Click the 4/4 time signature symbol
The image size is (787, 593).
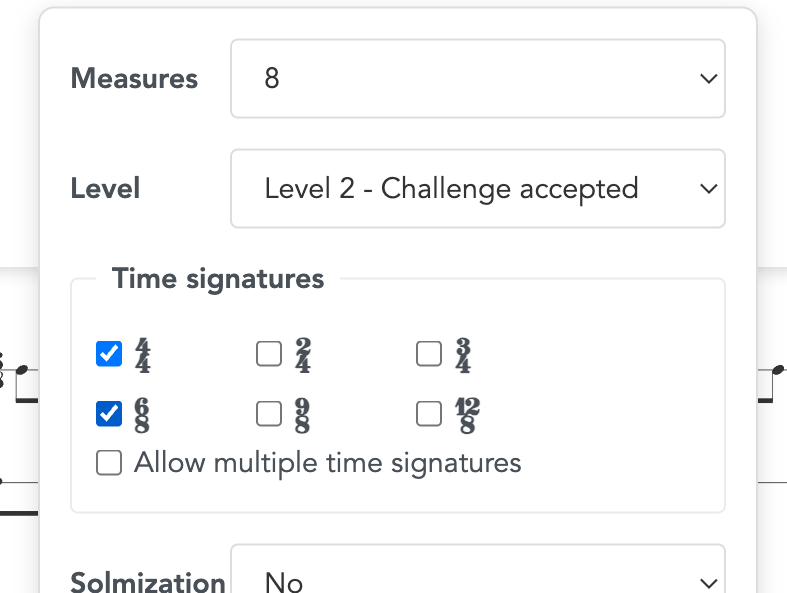[x=142, y=355]
